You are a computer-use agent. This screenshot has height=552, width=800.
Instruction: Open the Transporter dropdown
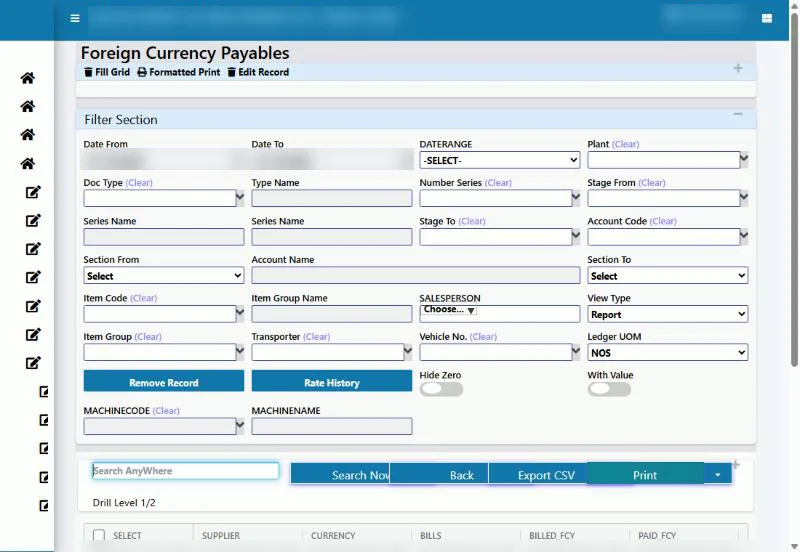pyautogui.click(x=408, y=352)
